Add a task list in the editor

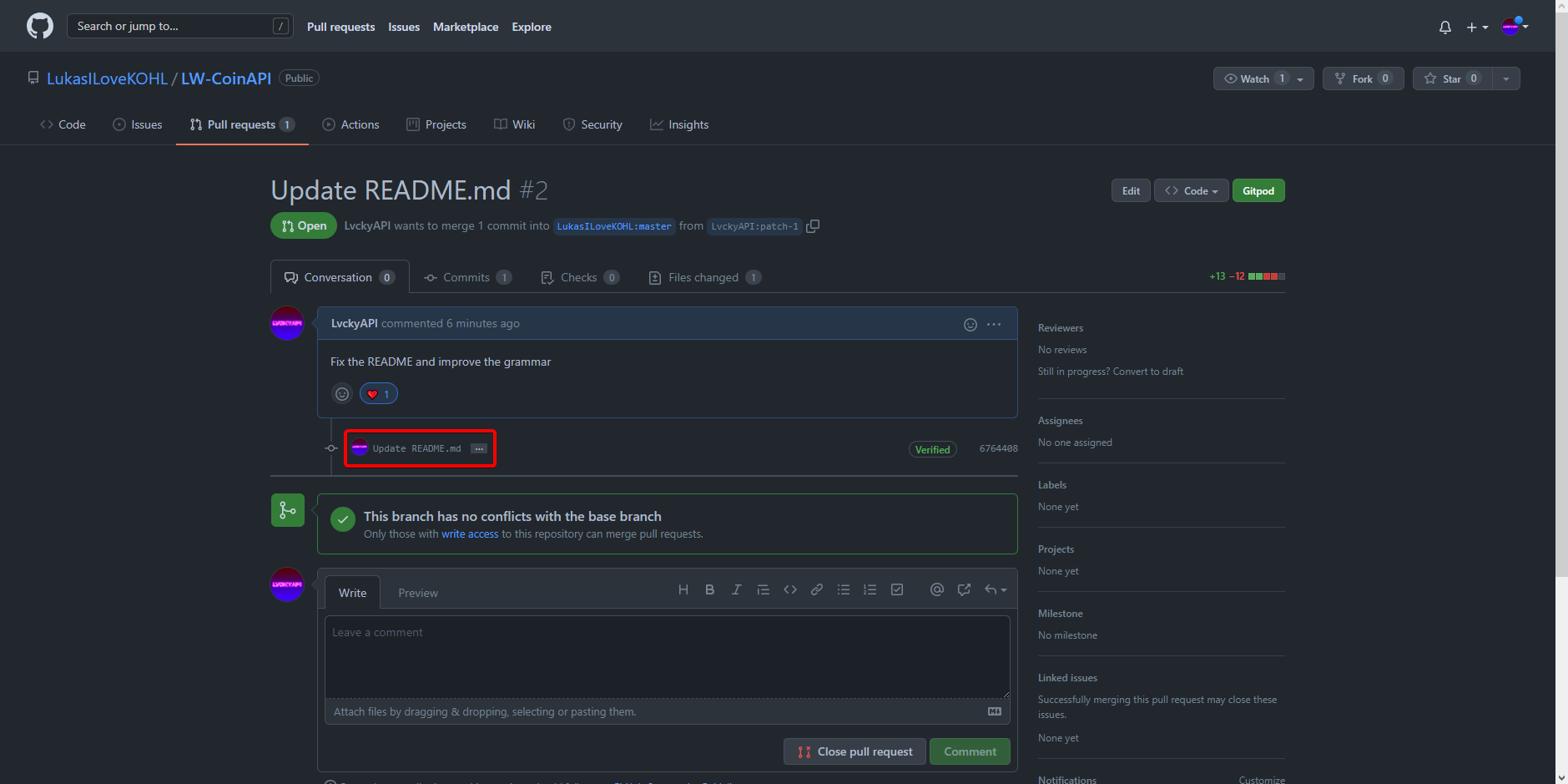click(896, 589)
